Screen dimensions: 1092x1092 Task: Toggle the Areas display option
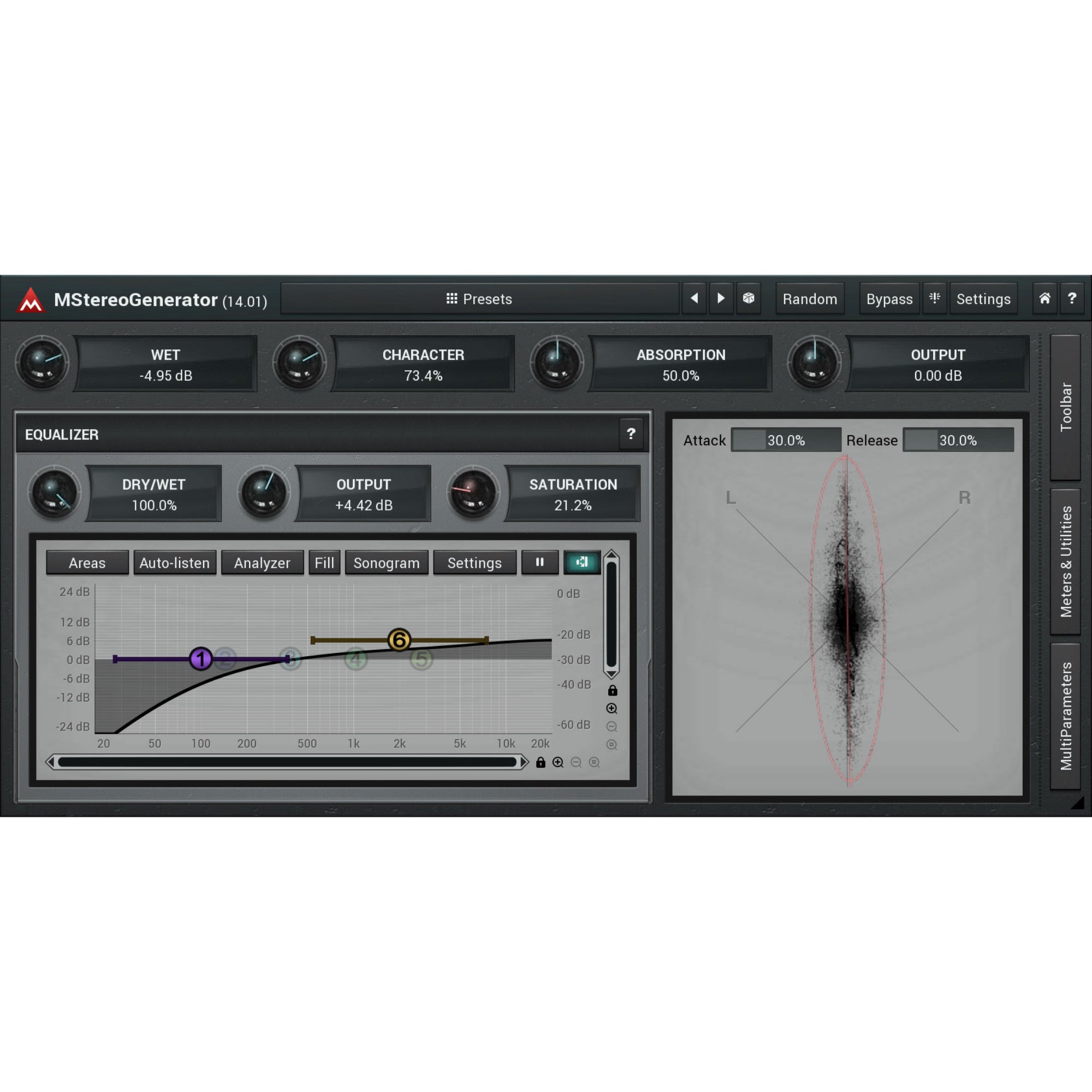tap(87, 562)
